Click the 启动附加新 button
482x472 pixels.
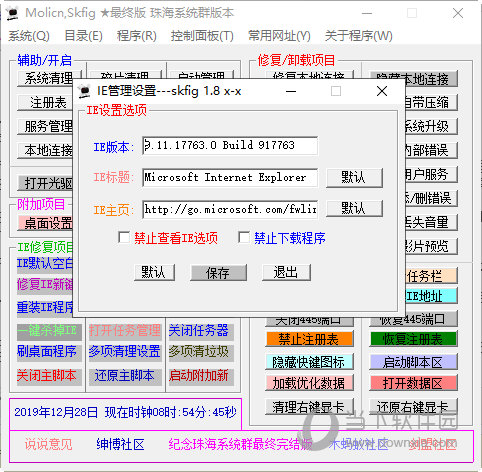point(201,376)
